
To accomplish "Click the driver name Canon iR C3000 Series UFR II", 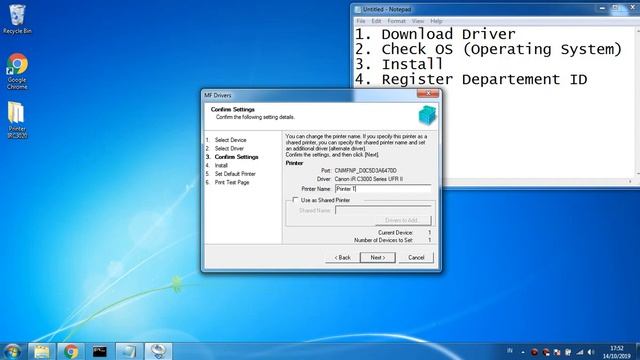I will pyautogui.click(x=369, y=179).
